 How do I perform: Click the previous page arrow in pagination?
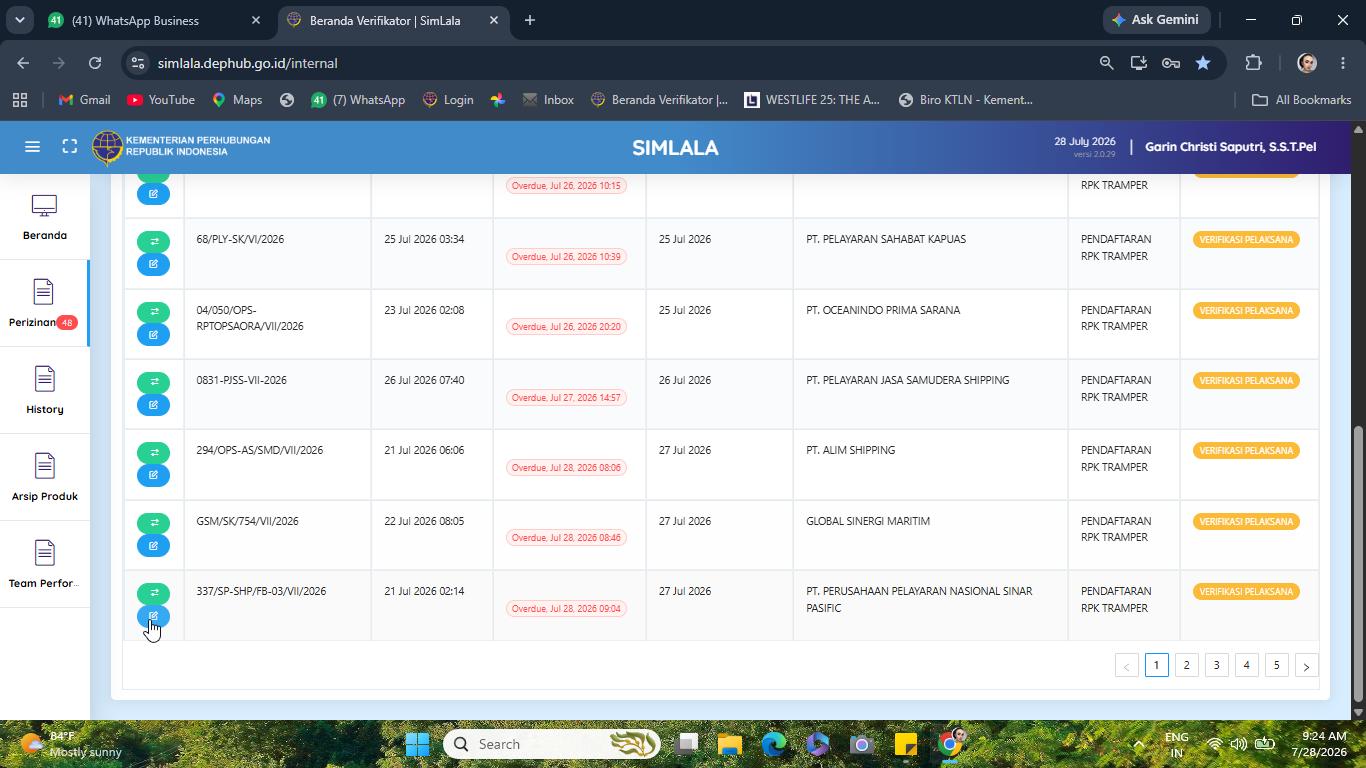point(1126,666)
